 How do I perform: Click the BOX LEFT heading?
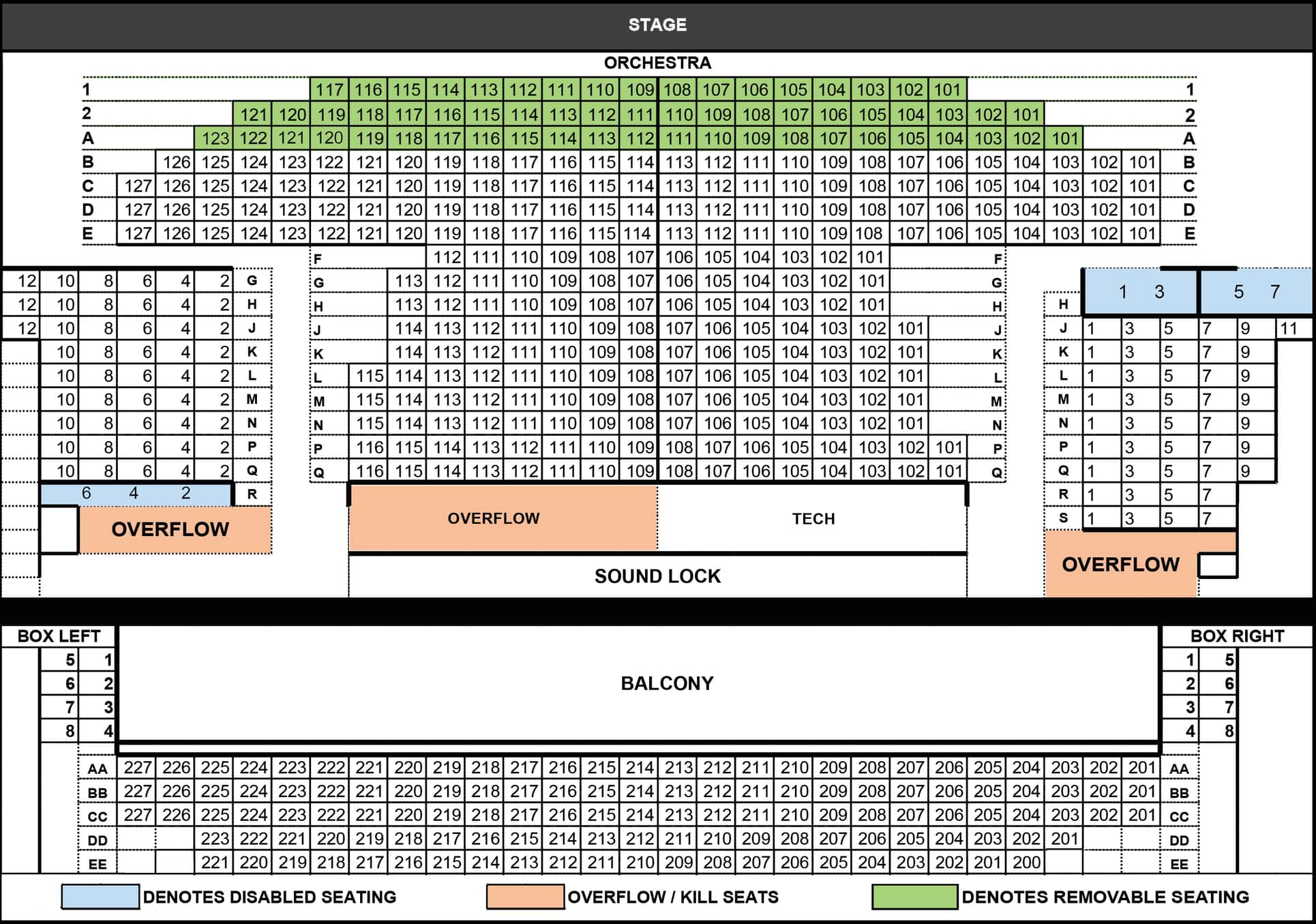59,636
